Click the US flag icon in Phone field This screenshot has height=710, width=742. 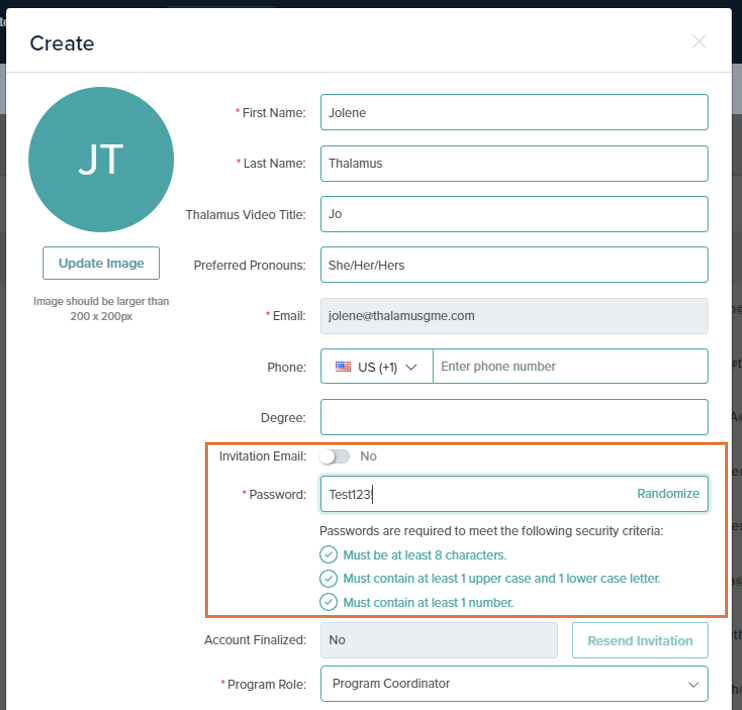click(343, 366)
